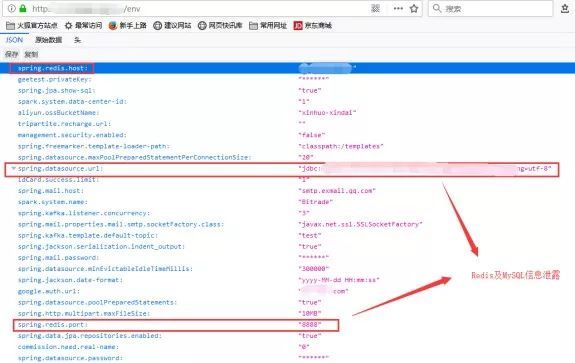Select the spring.mail.password key
The width and height of the screenshot is (575, 363).
pyautogui.click(x=58, y=258)
